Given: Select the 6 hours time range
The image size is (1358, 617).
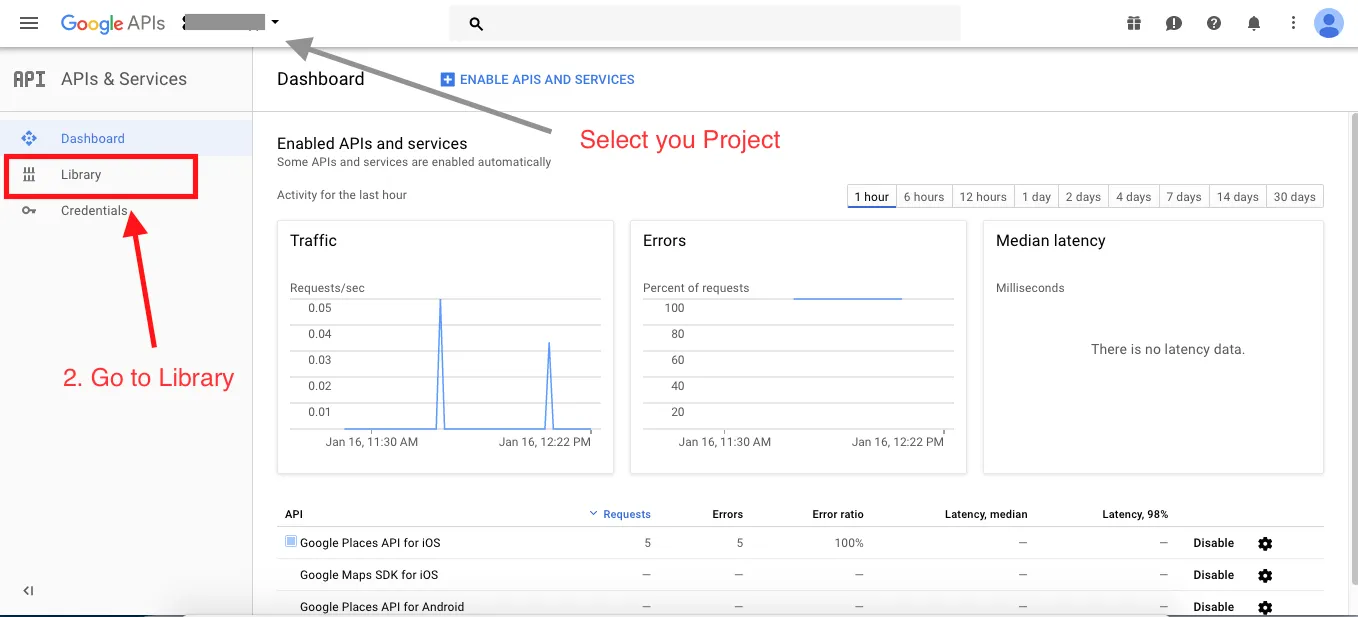Looking at the screenshot, I should [924, 197].
